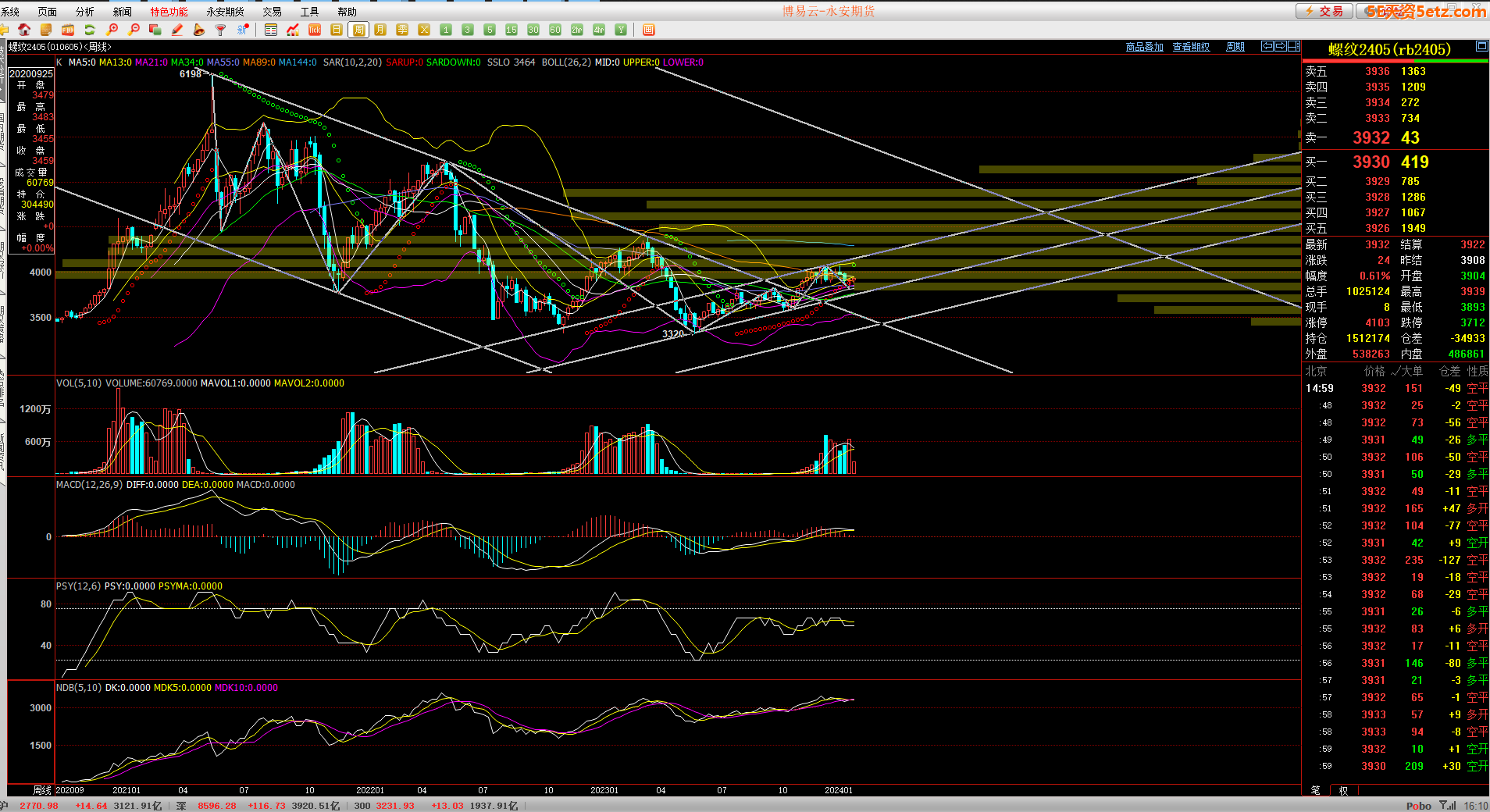Toggle the weekly (周) period button

[358, 30]
